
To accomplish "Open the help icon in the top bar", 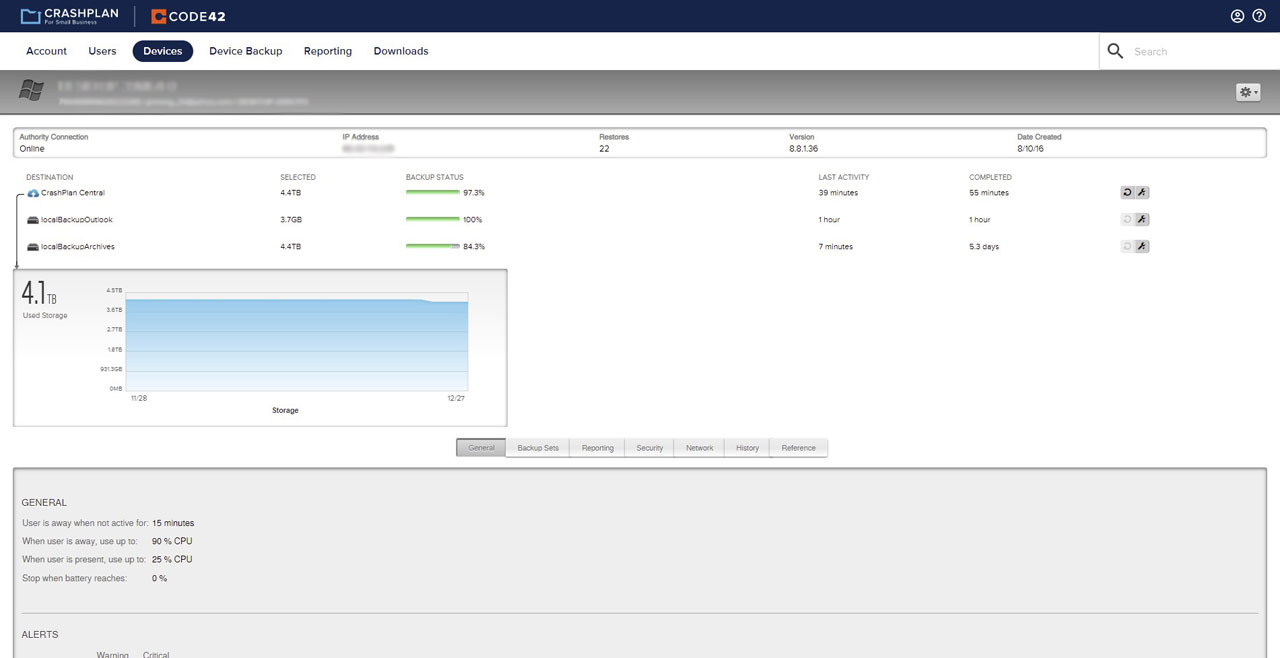I will 1259,16.
